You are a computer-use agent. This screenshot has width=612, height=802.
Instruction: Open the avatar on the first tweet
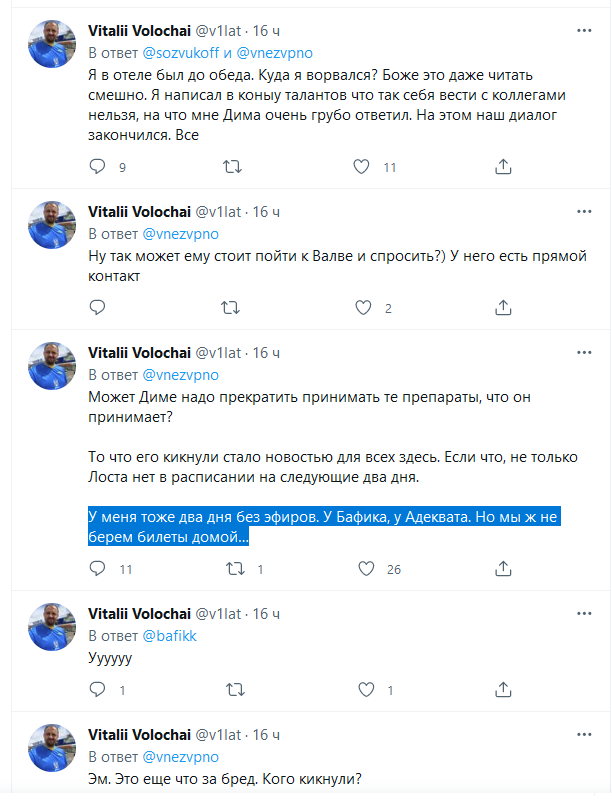click(52, 43)
